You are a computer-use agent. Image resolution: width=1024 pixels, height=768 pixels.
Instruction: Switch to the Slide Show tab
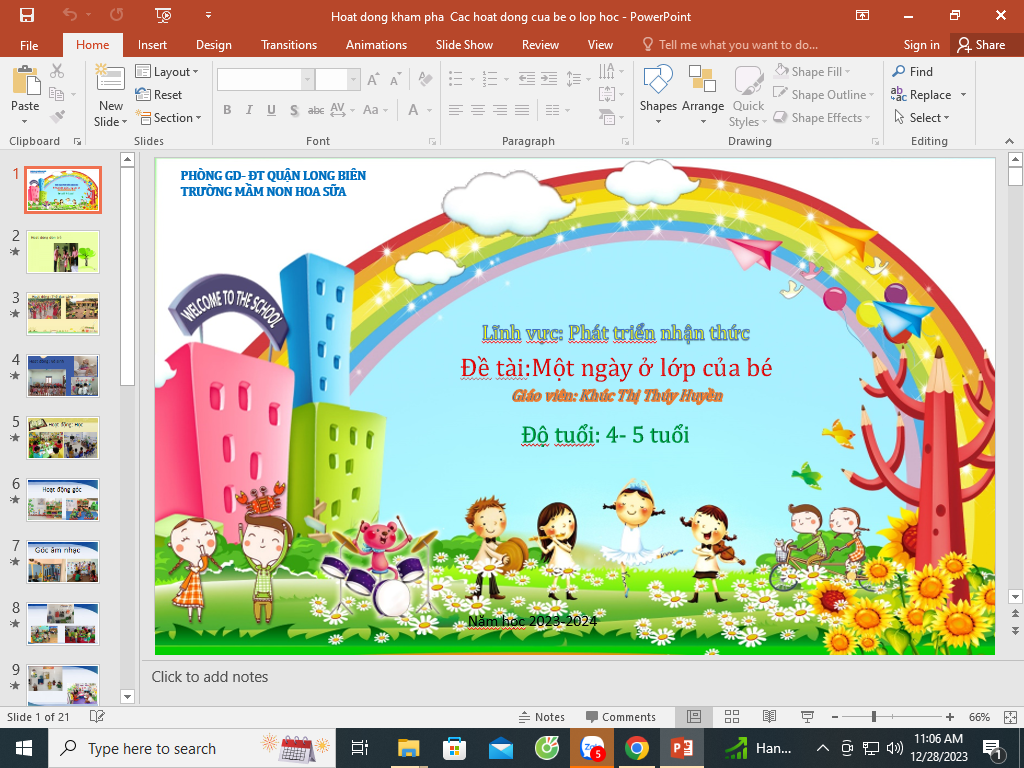click(x=464, y=45)
